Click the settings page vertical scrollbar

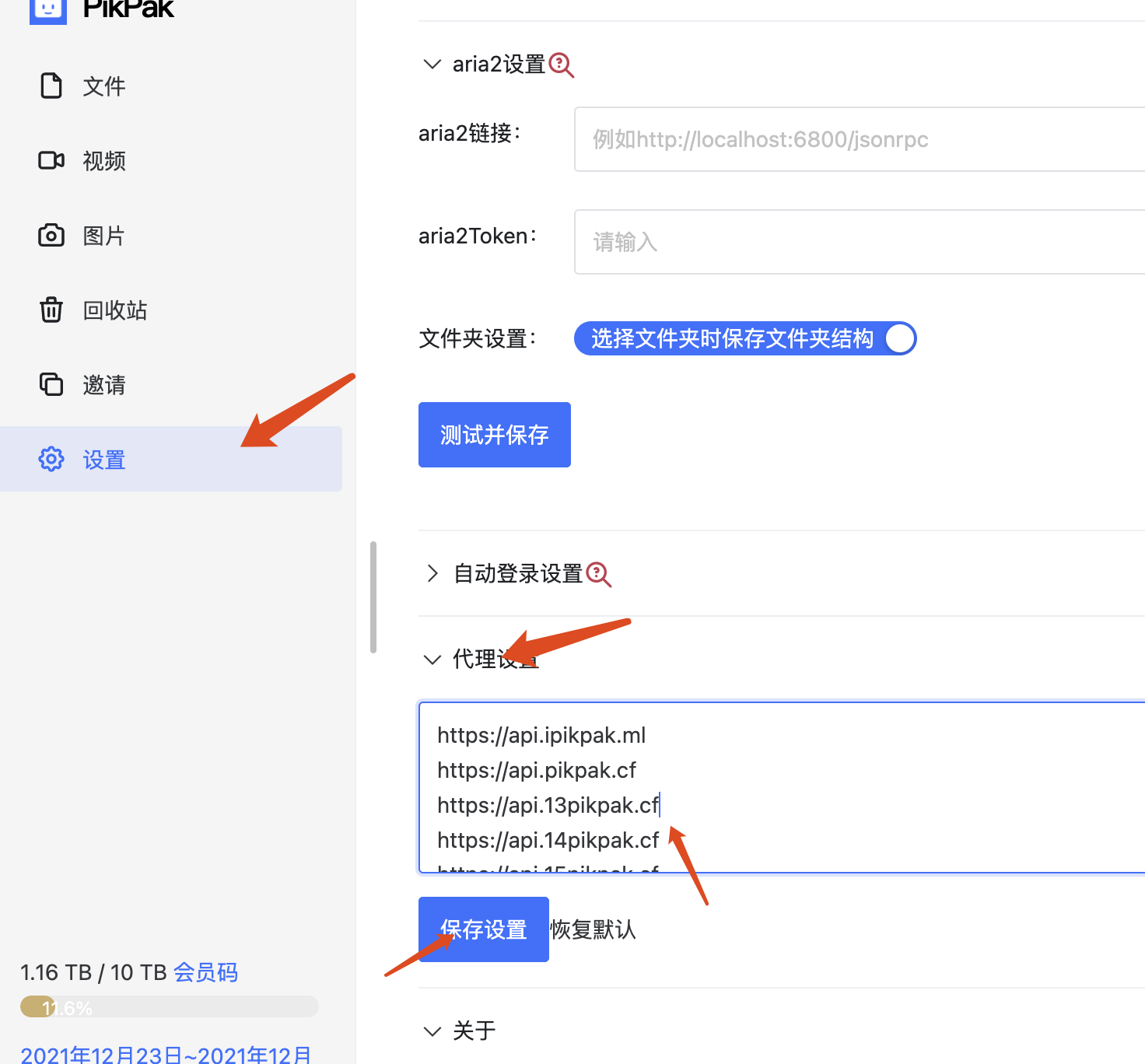[373, 597]
